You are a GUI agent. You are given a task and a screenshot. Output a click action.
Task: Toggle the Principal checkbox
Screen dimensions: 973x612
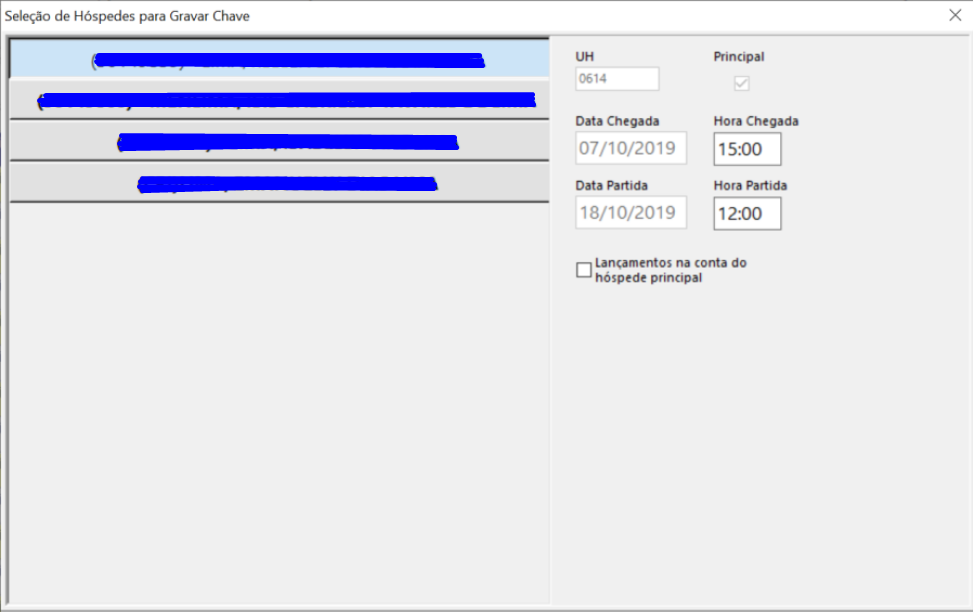(742, 83)
